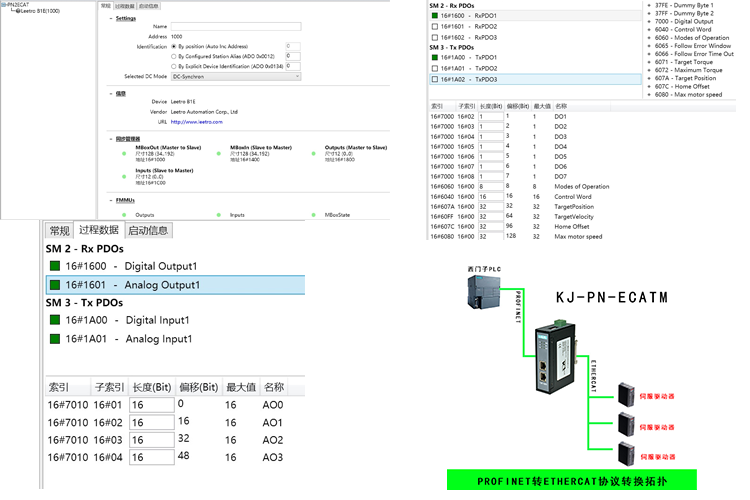This screenshot has height=500, width=750.
Task: Select the 607A - Target Position object
Action: click(x=685, y=78)
